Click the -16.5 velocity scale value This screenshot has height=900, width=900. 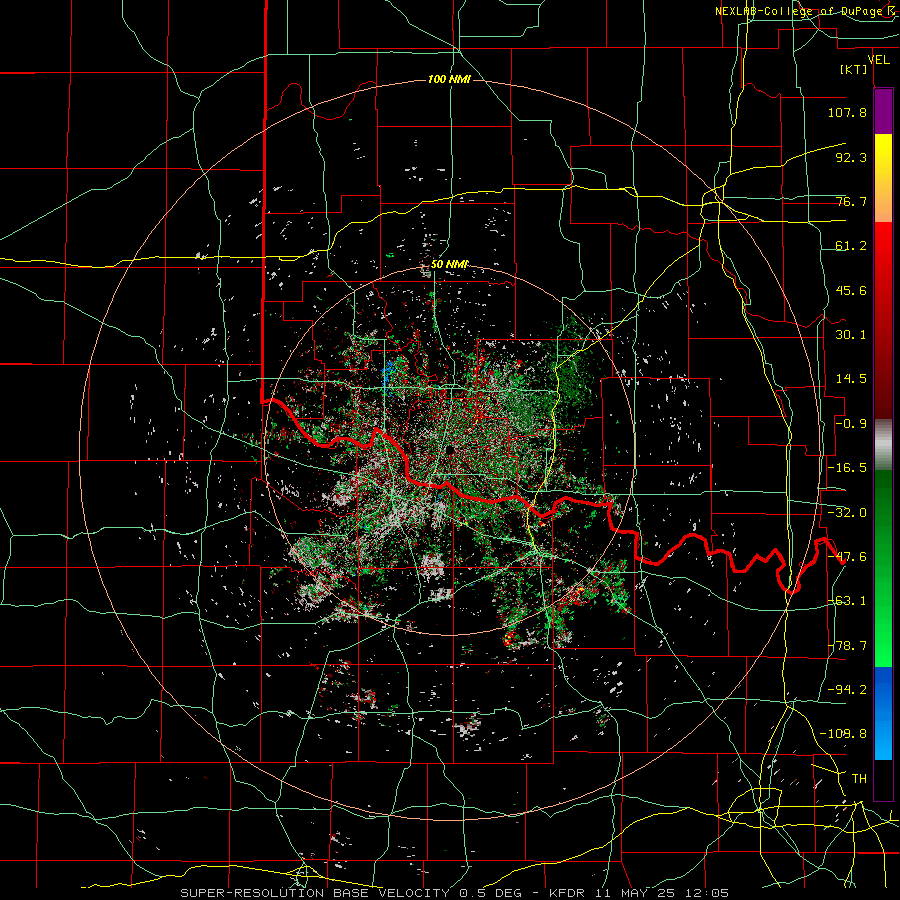pyautogui.click(x=847, y=468)
